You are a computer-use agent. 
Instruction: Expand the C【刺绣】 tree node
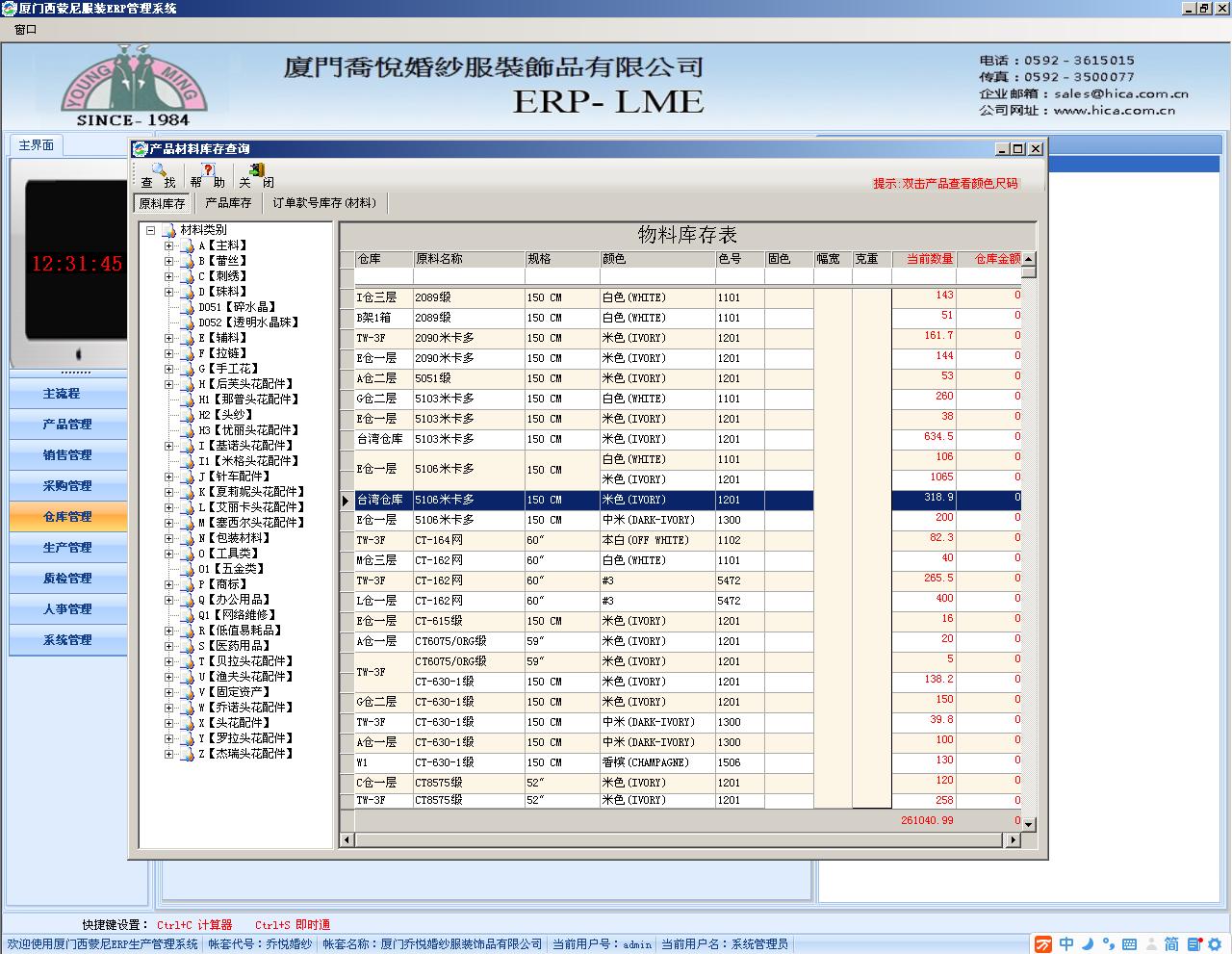click(168, 276)
